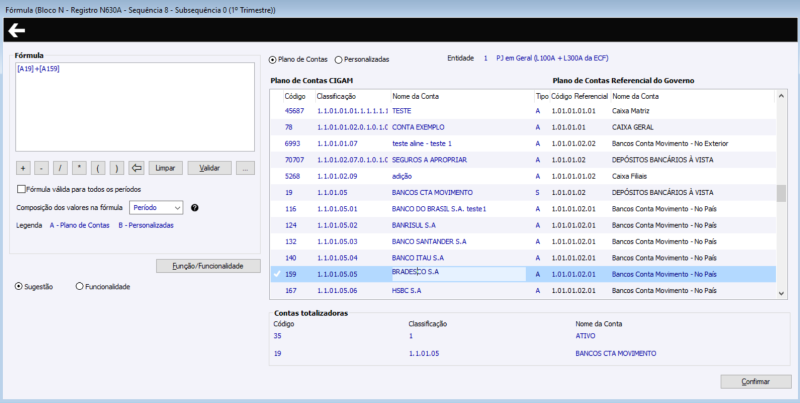This screenshot has height=403, width=800.
Task: Insert the multiplication asterisk operator
Action: coord(80,168)
